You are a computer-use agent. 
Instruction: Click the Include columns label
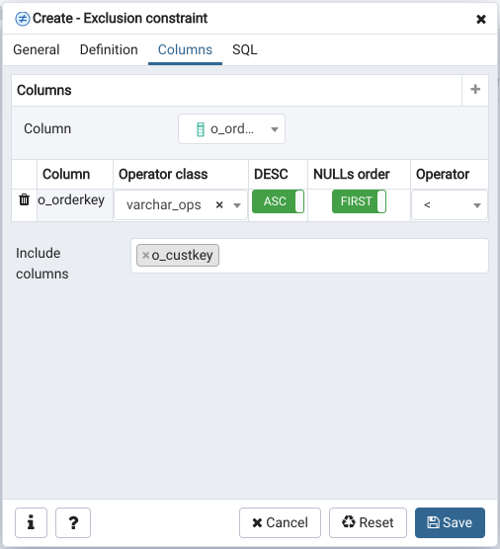[42, 263]
